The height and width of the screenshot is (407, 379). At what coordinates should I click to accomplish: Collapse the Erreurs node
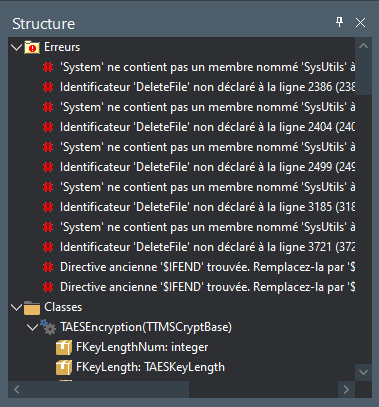(x=16, y=47)
